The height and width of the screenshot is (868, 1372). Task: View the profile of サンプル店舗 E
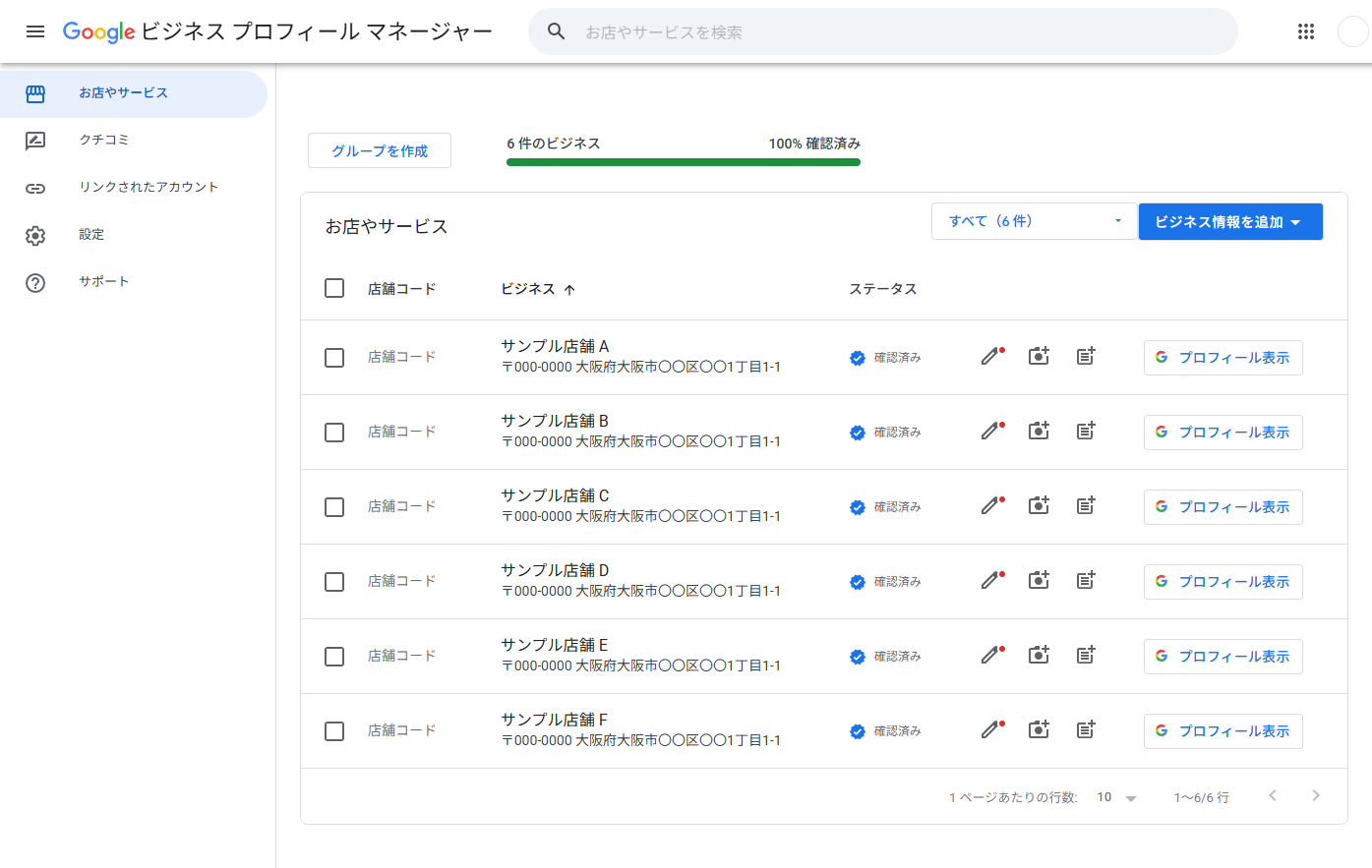tap(1223, 657)
